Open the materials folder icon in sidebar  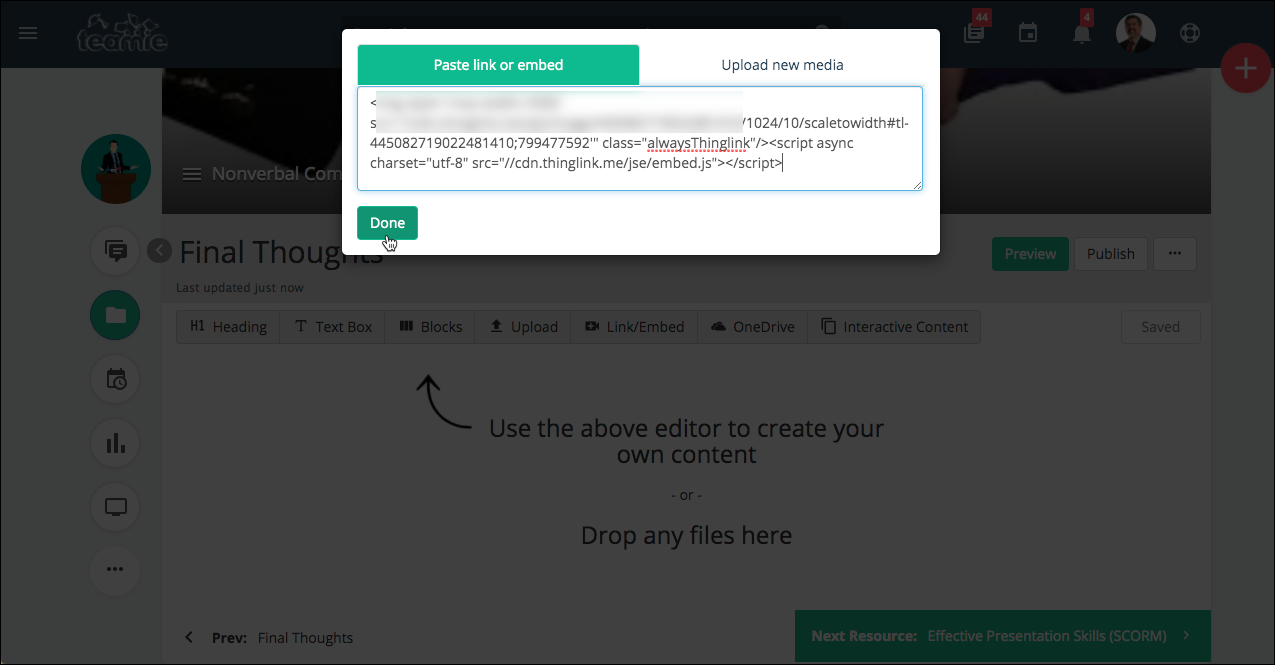tap(115, 315)
